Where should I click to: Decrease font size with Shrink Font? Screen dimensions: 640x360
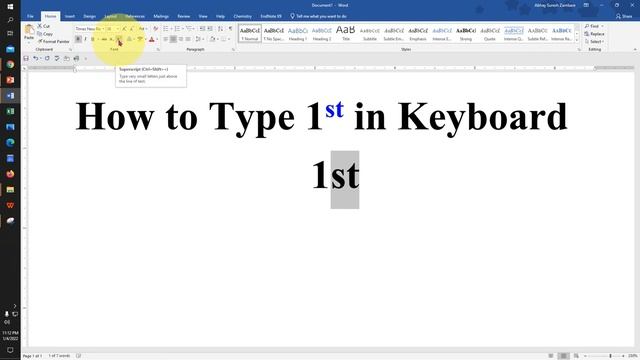click(x=131, y=29)
